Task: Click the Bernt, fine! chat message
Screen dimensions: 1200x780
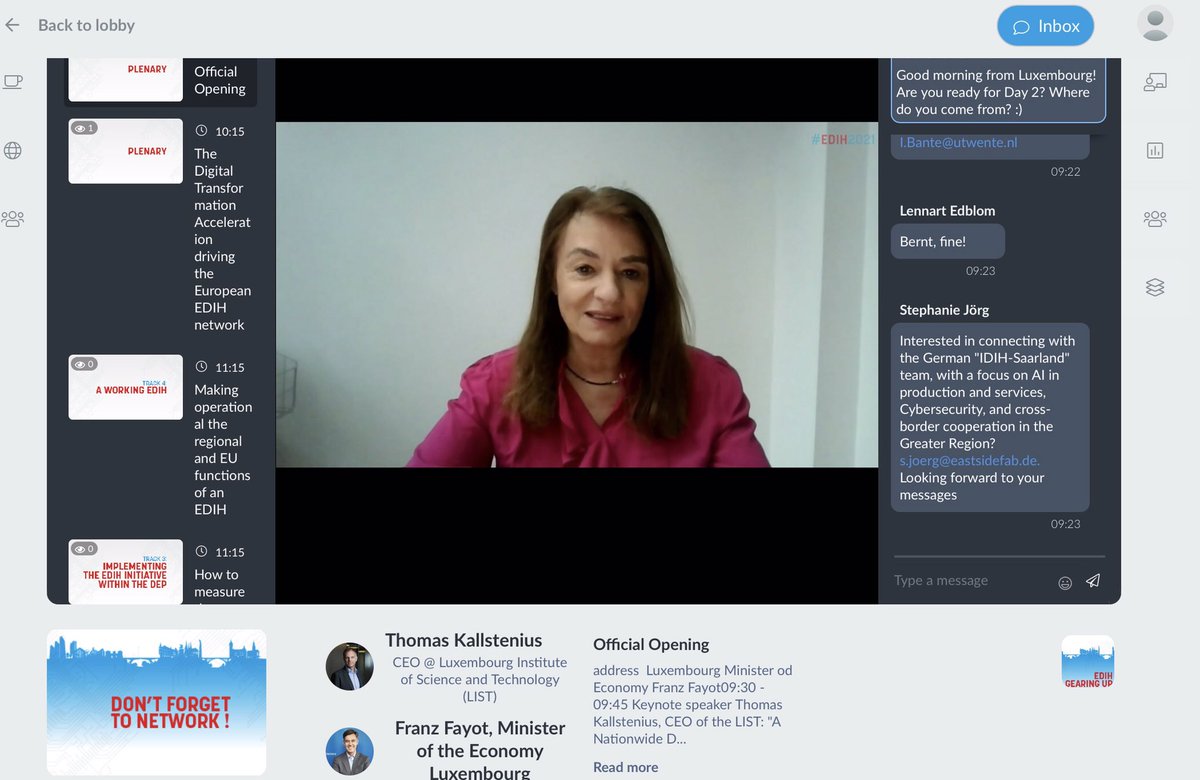Action: [x=946, y=242]
